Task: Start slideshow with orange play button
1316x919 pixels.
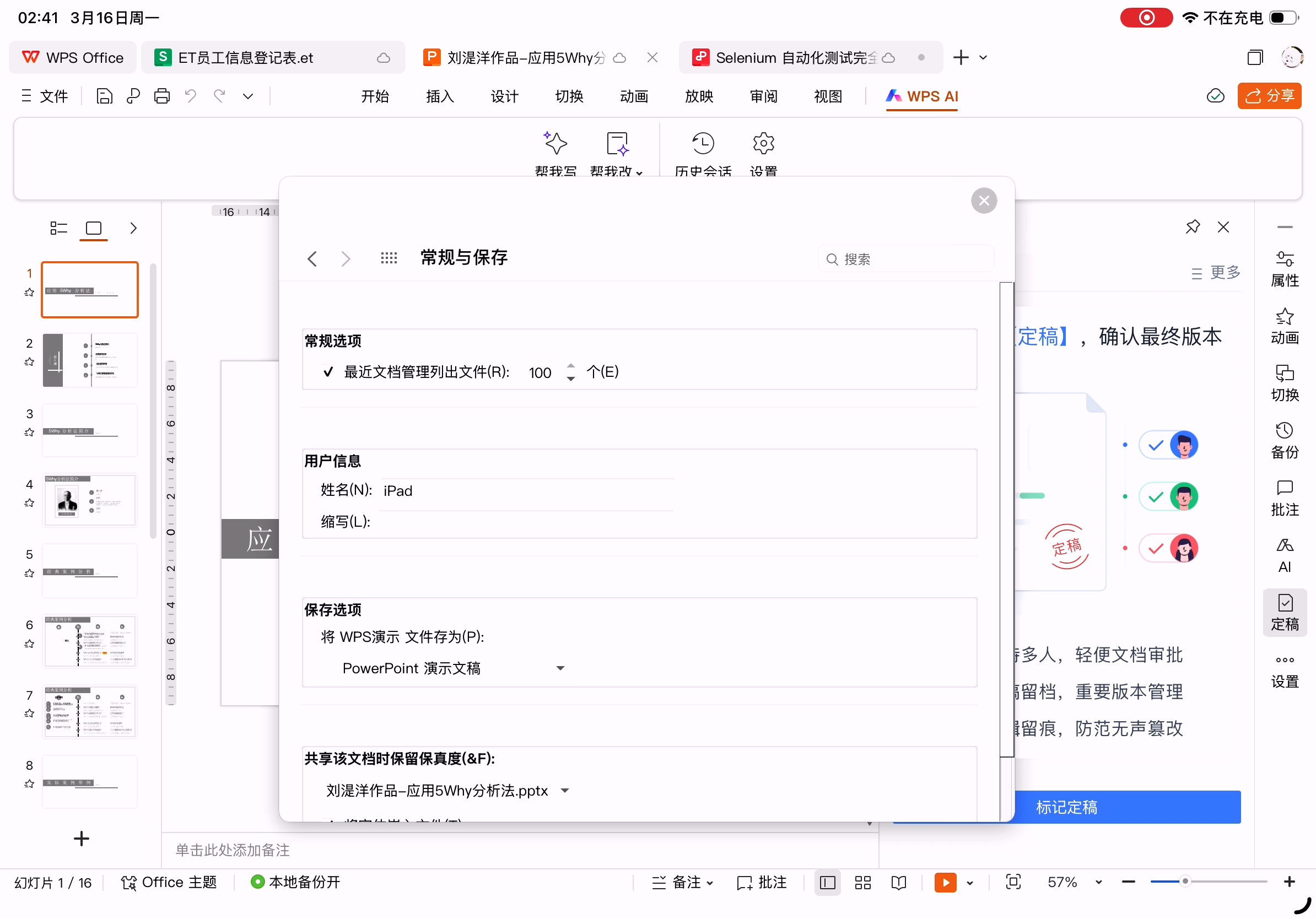Action: click(945, 882)
